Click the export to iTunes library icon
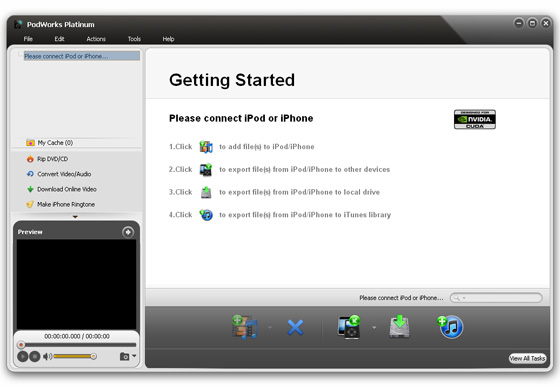 pos(450,326)
